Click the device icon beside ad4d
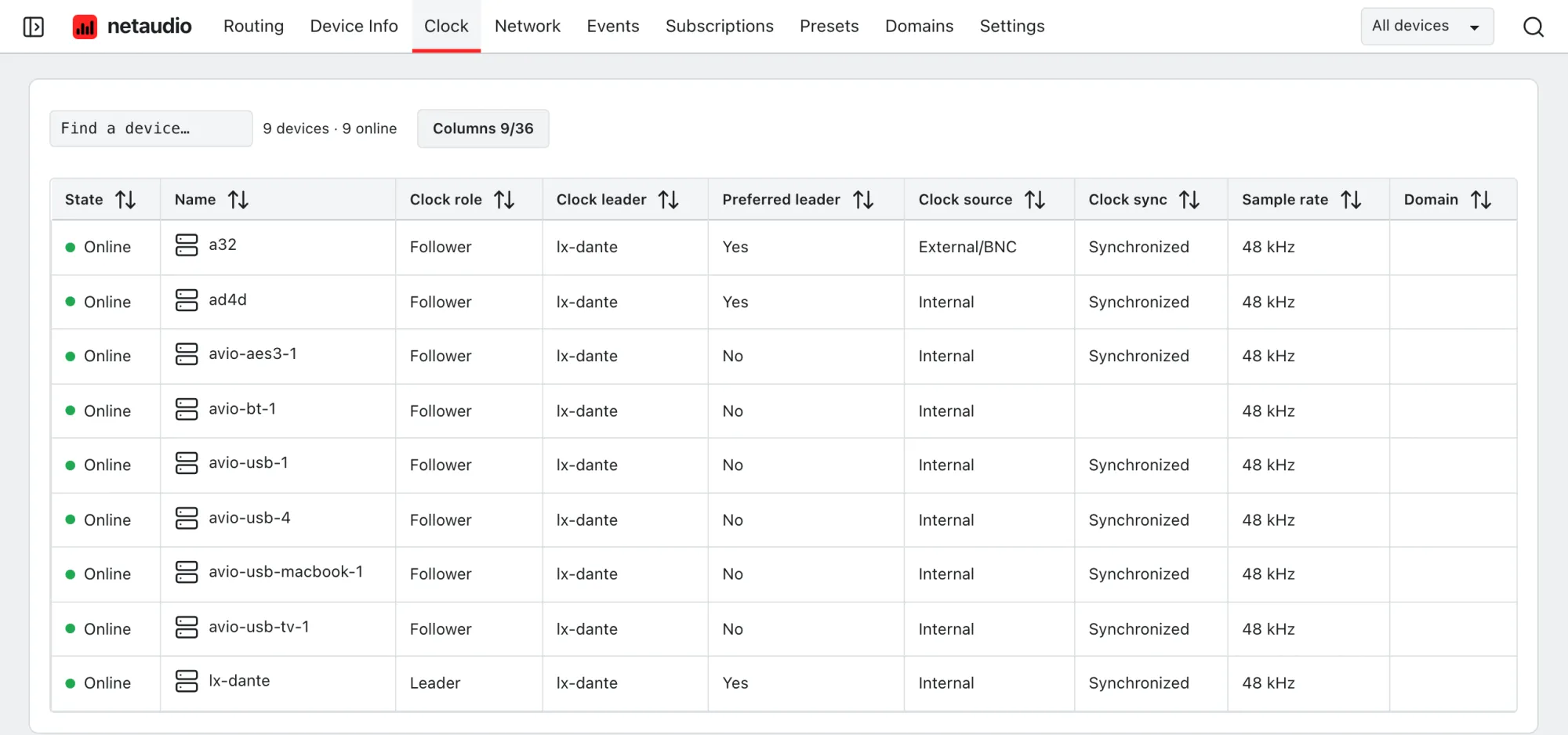This screenshot has width=1568, height=735. point(187,300)
